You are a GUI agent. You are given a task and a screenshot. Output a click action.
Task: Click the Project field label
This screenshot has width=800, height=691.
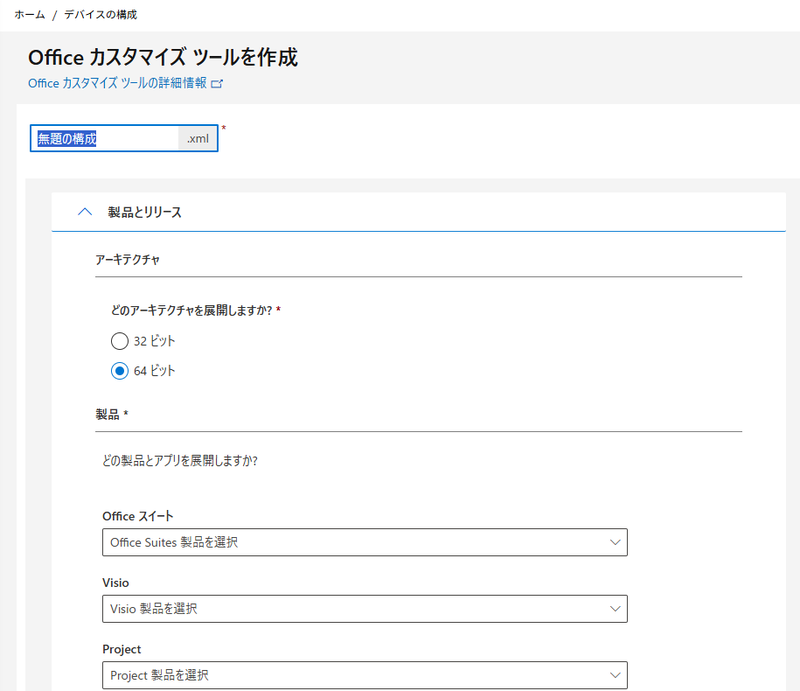pyautogui.click(x=121, y=649)
